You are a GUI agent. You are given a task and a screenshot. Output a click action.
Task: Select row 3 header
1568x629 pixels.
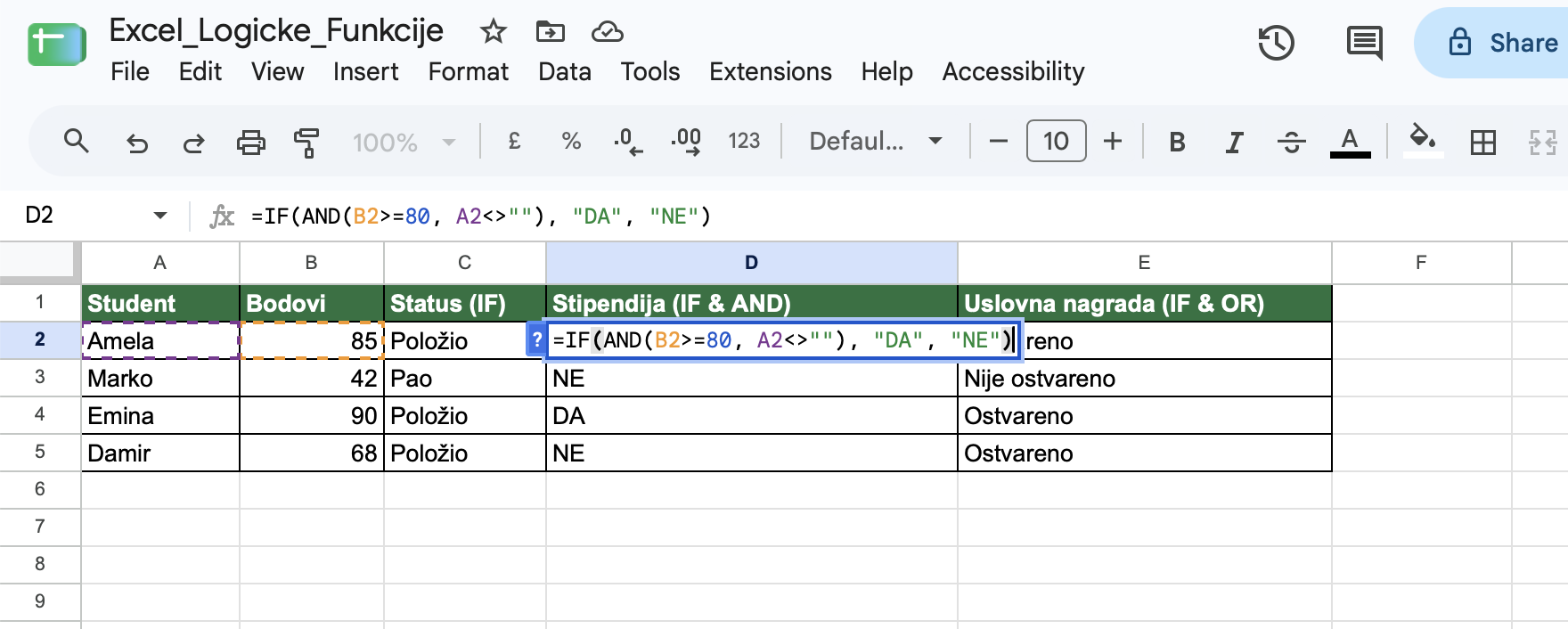(40, 377)
